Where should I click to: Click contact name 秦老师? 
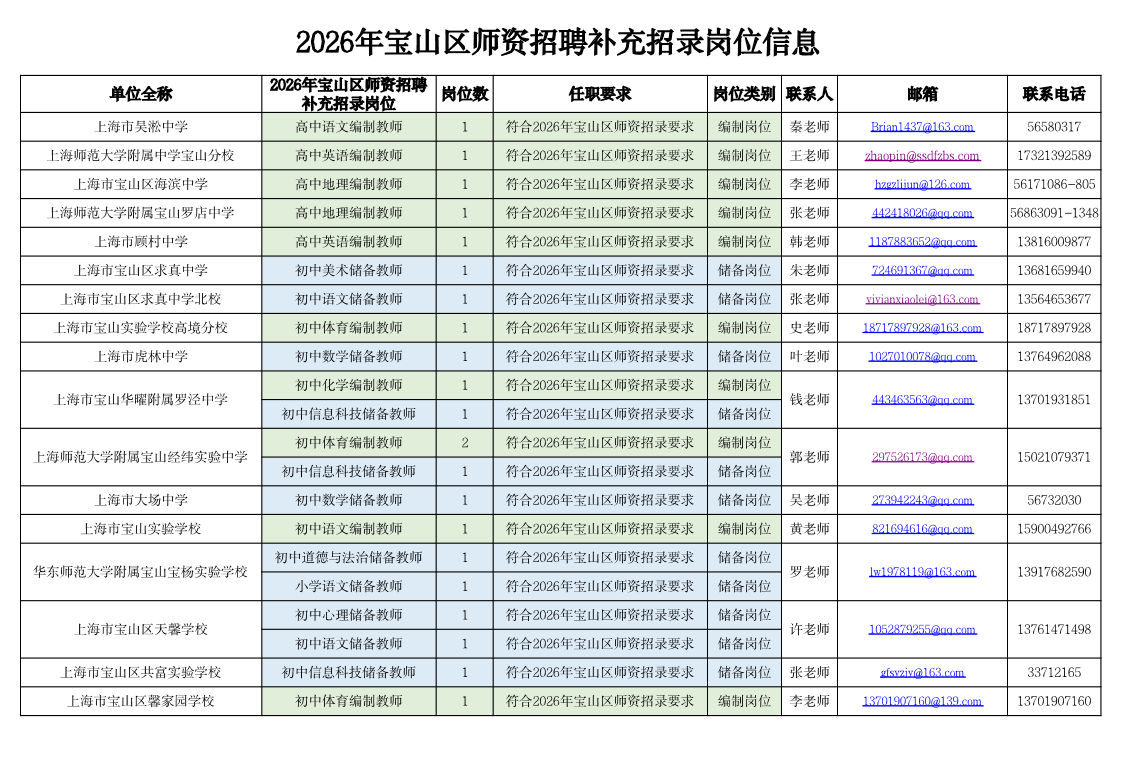809,127
